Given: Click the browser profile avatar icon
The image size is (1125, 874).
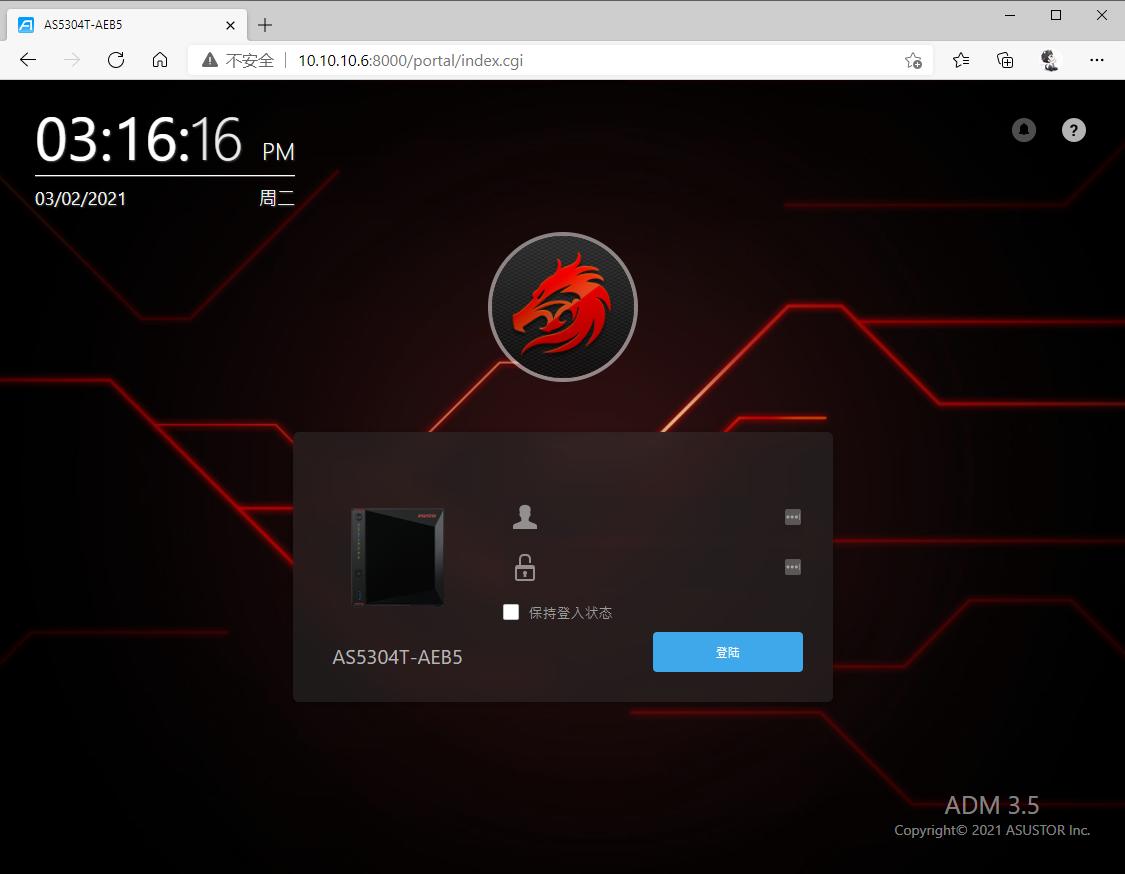Looking at the screenshot, I should point(1049,60).
